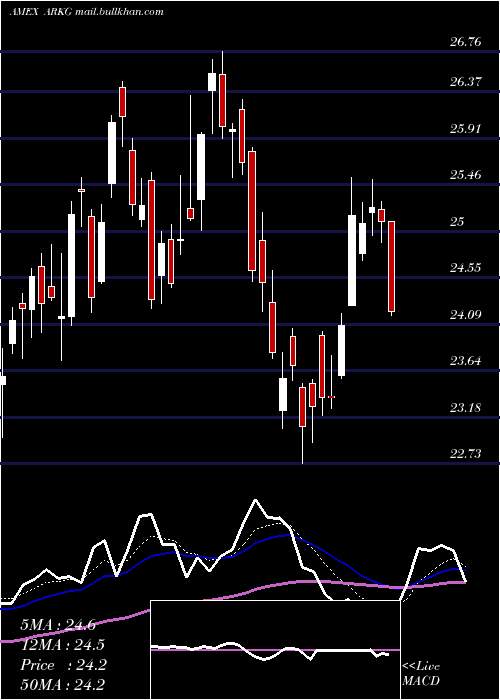Click the <<Live MACD label
500x700 pixels.
421,674
